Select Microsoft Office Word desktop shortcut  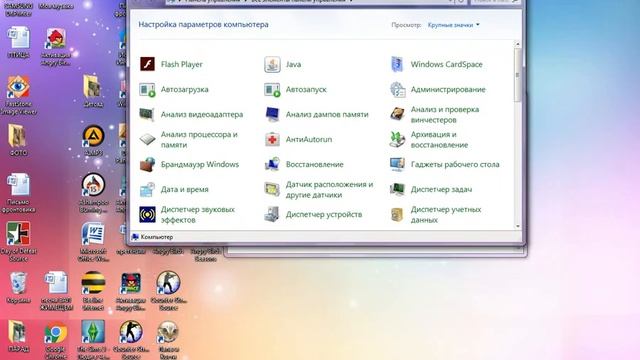click(93, 242)
